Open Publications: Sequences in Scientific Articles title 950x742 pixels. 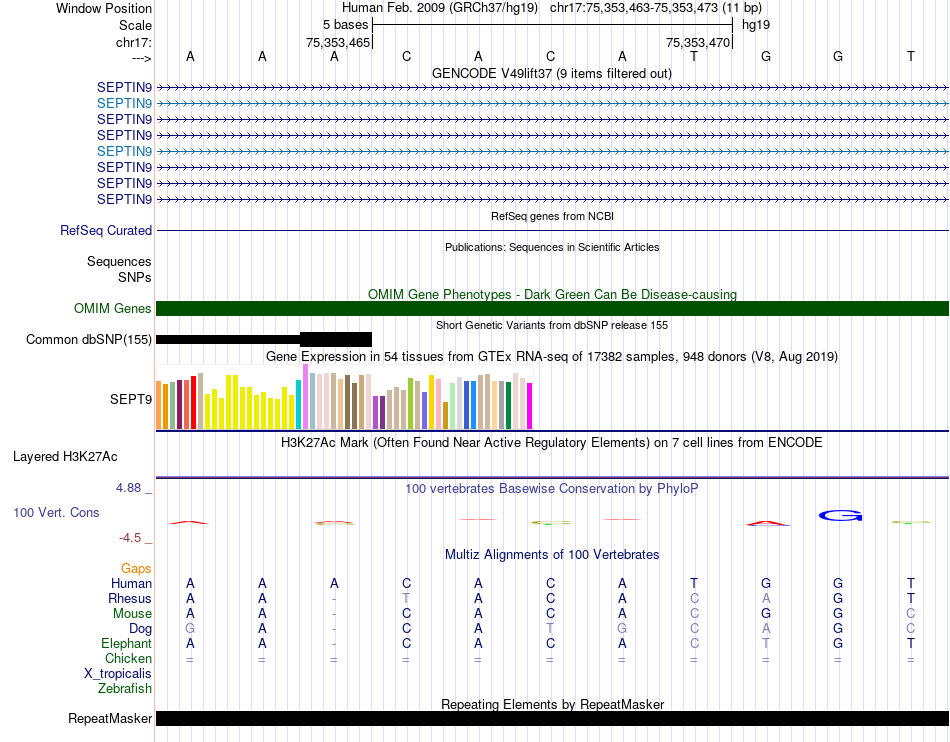click(x=552, y=247)
